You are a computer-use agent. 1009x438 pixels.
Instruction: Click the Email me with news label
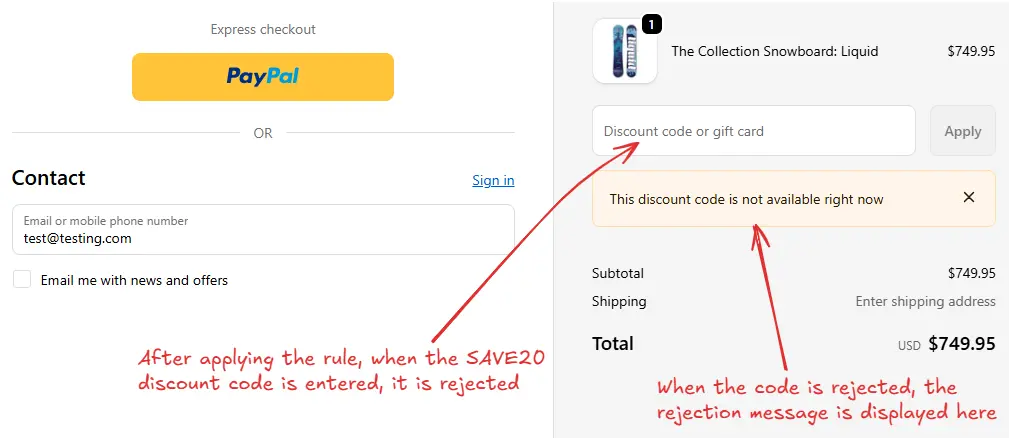134,280
